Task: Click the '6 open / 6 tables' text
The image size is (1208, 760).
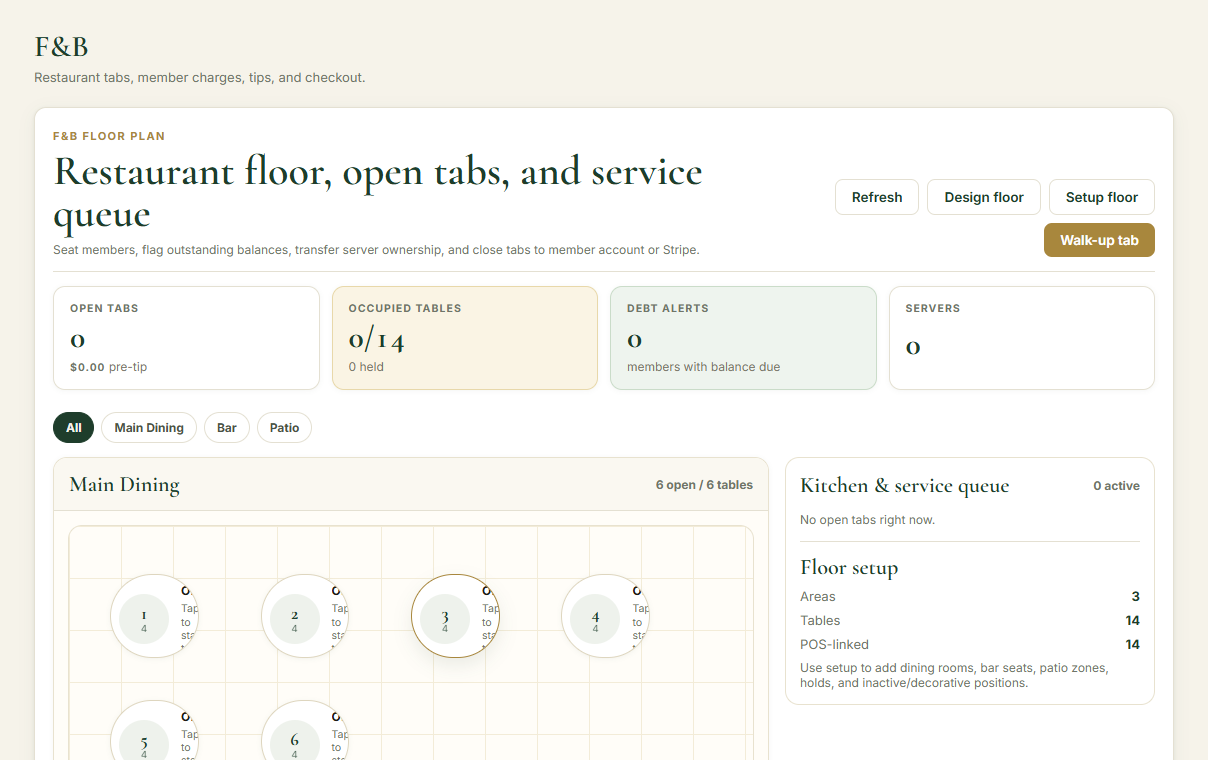Action: coord(704,485)
